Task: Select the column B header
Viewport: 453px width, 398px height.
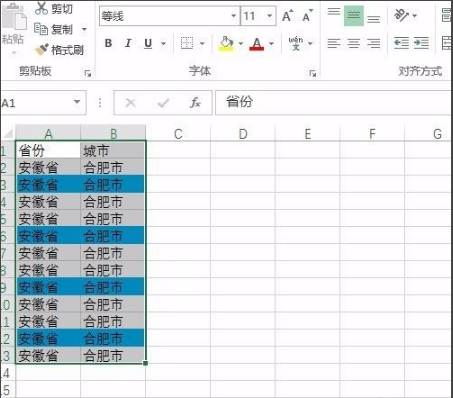Action: 113,134
